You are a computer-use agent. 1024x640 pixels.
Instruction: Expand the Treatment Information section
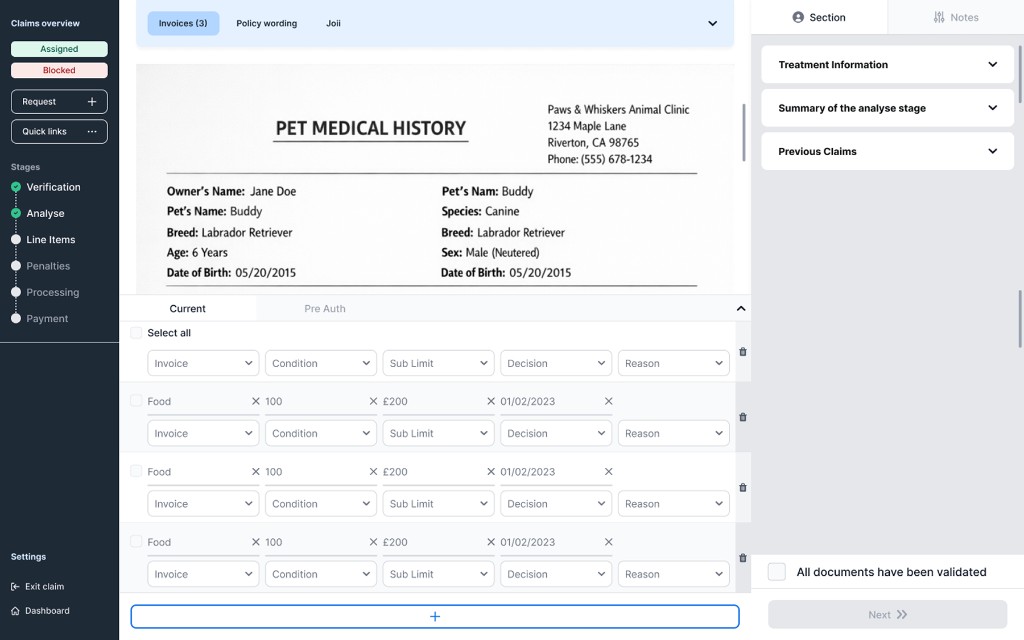888,65
